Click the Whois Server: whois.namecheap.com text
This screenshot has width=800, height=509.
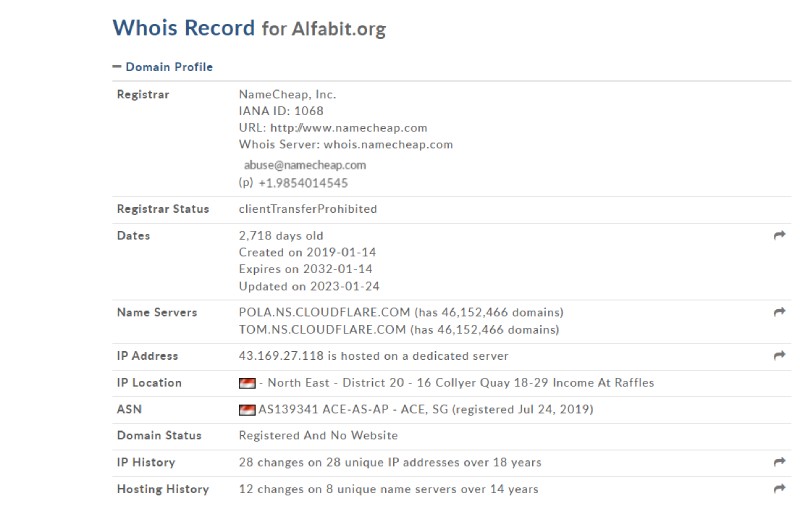click(x=345, y=144)
